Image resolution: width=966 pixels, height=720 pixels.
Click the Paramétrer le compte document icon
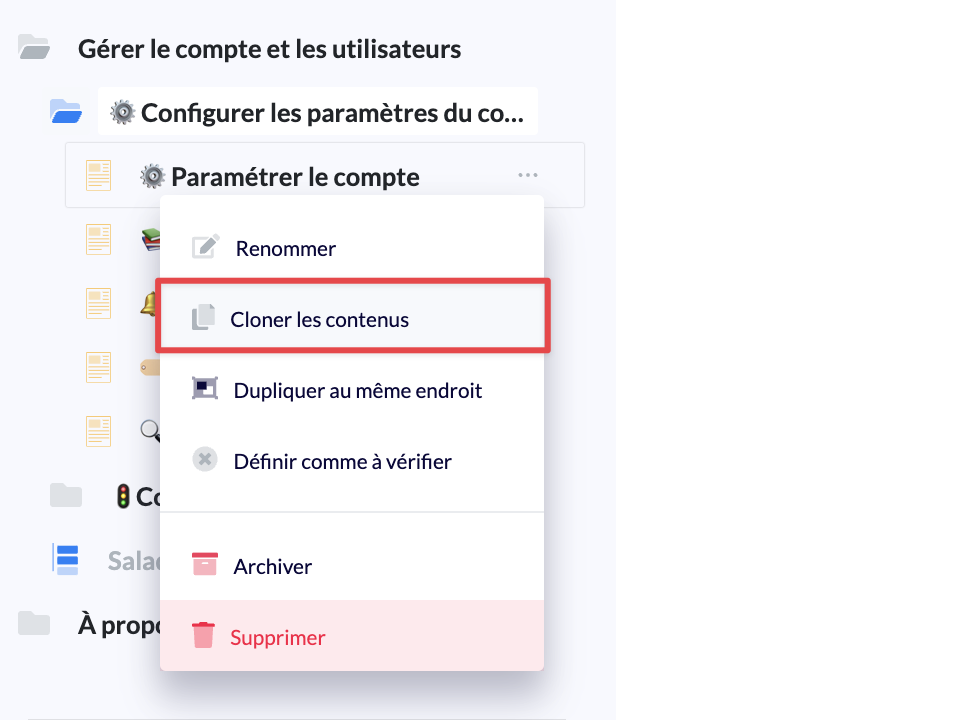click(x=98, y=176)
